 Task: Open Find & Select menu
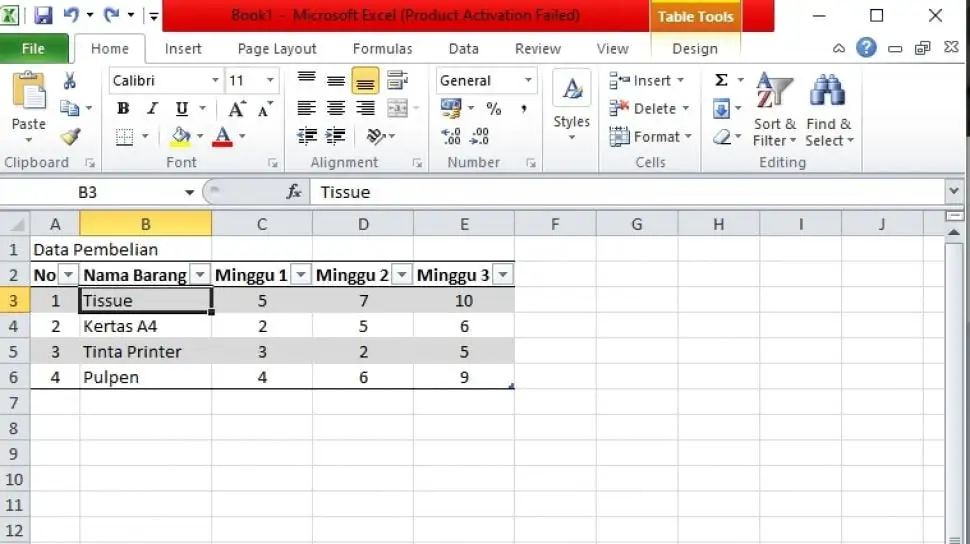829,109
